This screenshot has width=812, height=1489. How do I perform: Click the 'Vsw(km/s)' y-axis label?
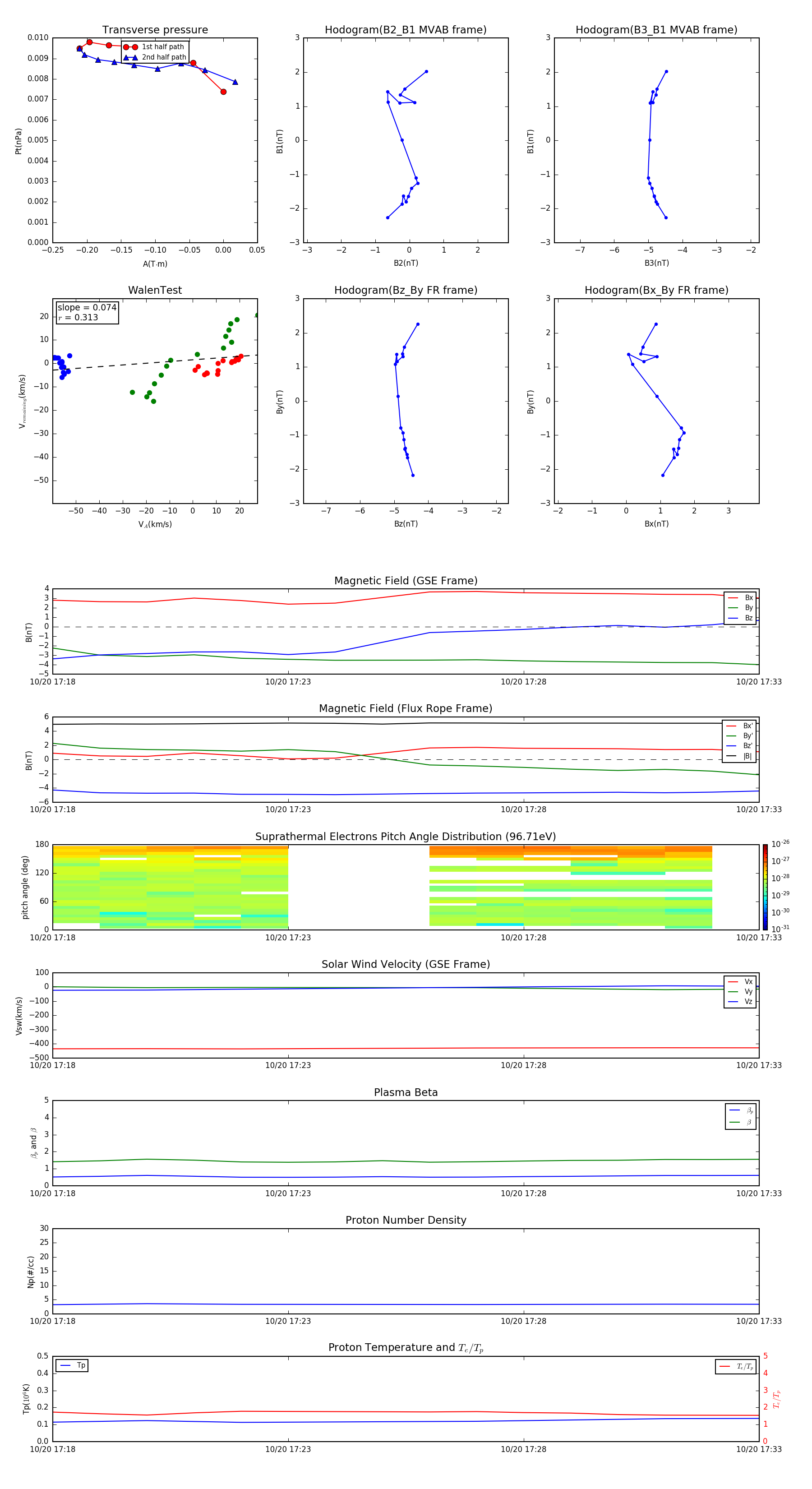click(x=19, y=1016)
